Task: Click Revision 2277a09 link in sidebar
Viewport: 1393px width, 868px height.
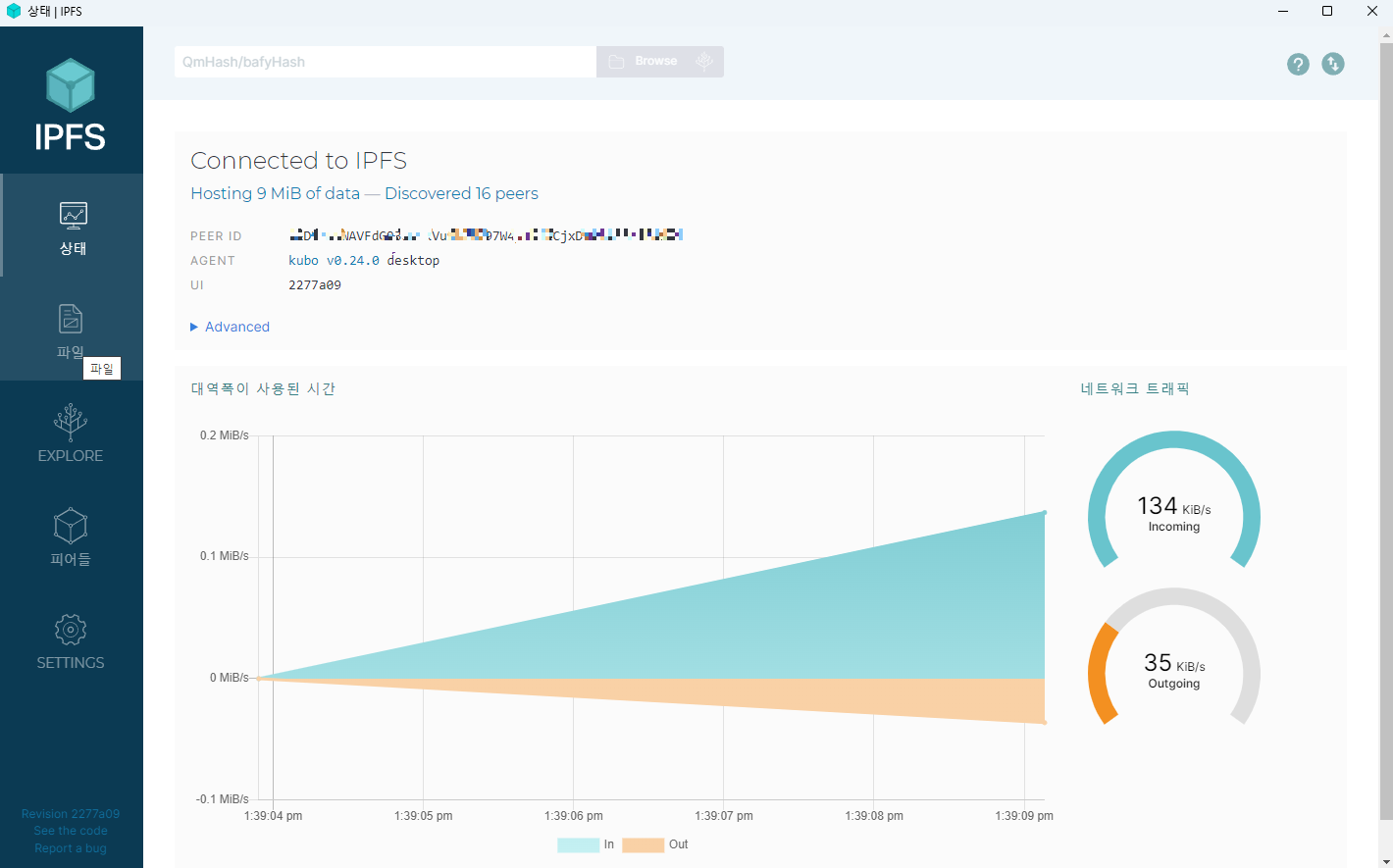Action: (71, 814)
